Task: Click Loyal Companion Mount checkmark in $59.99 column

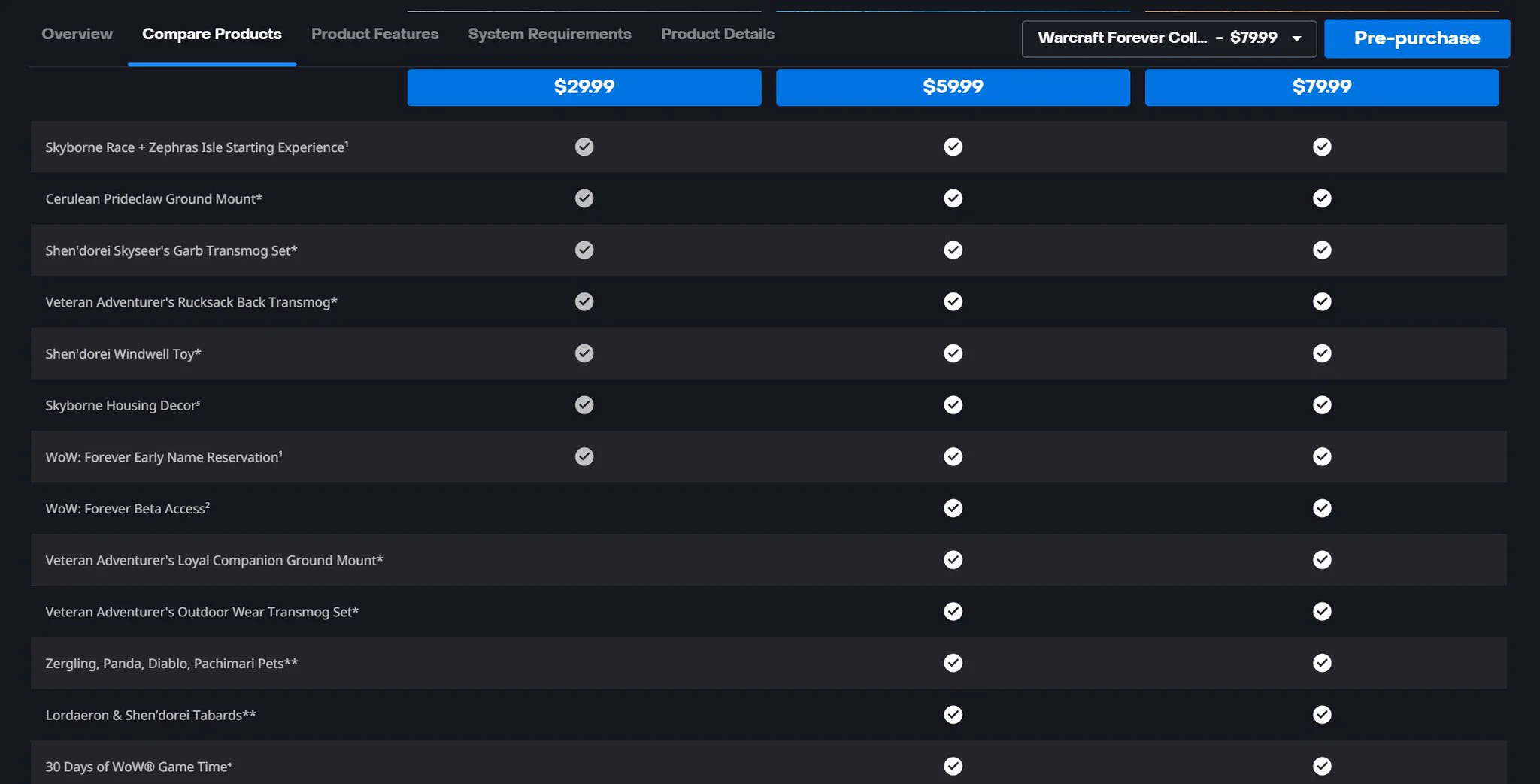Action: (953, 560)
